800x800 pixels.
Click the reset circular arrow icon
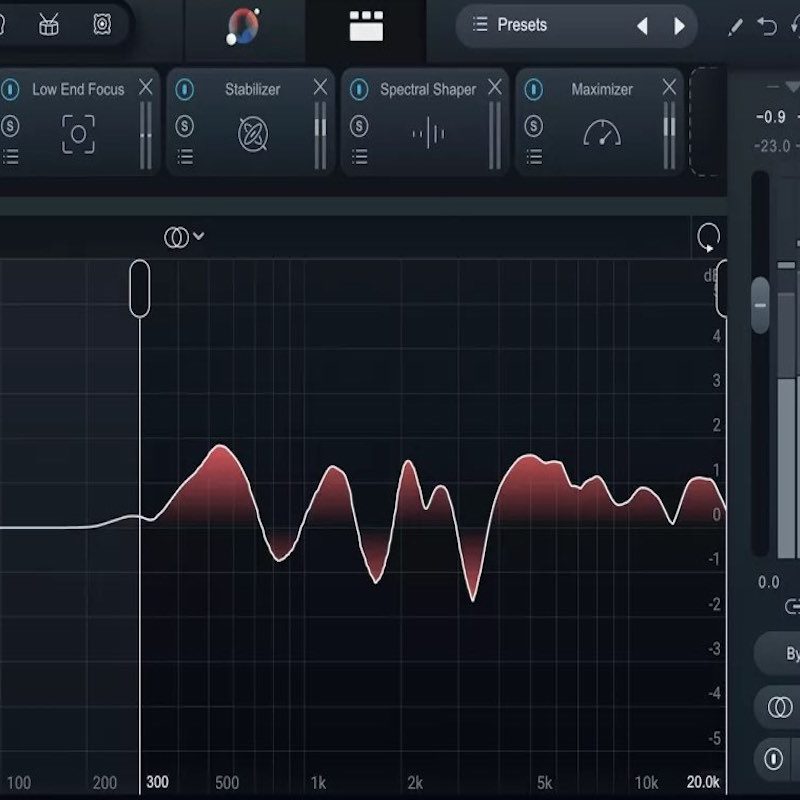tap(708, 237)
